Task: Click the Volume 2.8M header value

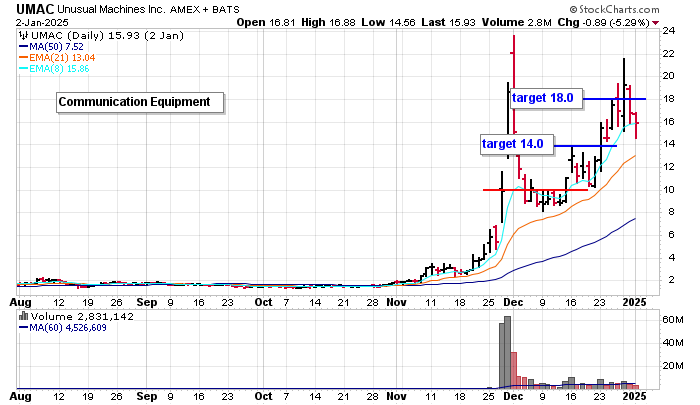Action: pyautogui.click(x=517, y=22)
